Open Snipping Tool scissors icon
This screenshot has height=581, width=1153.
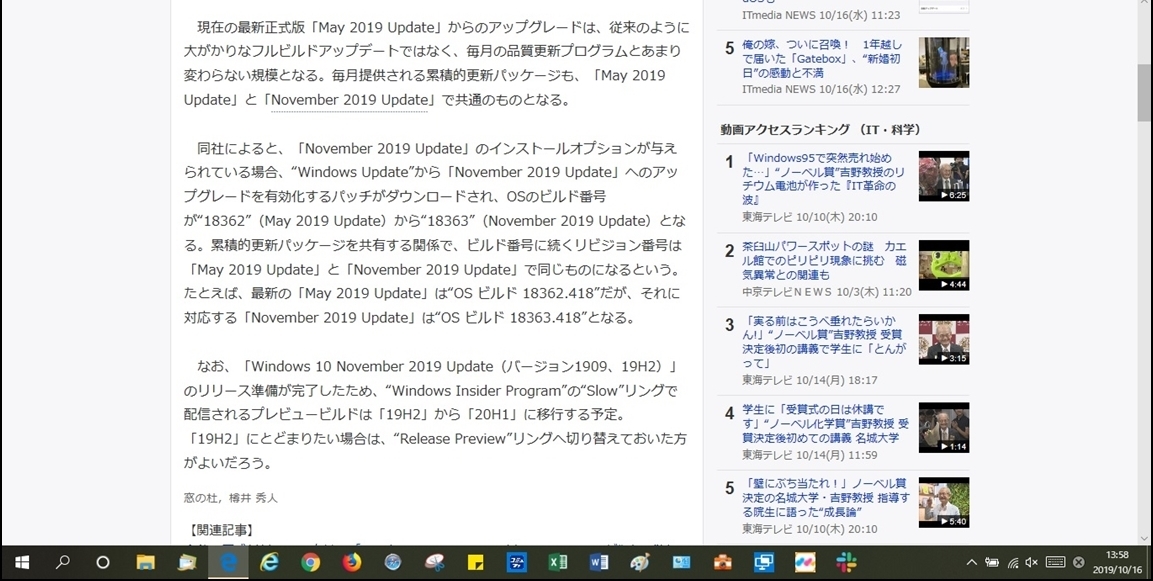point(435,563)
